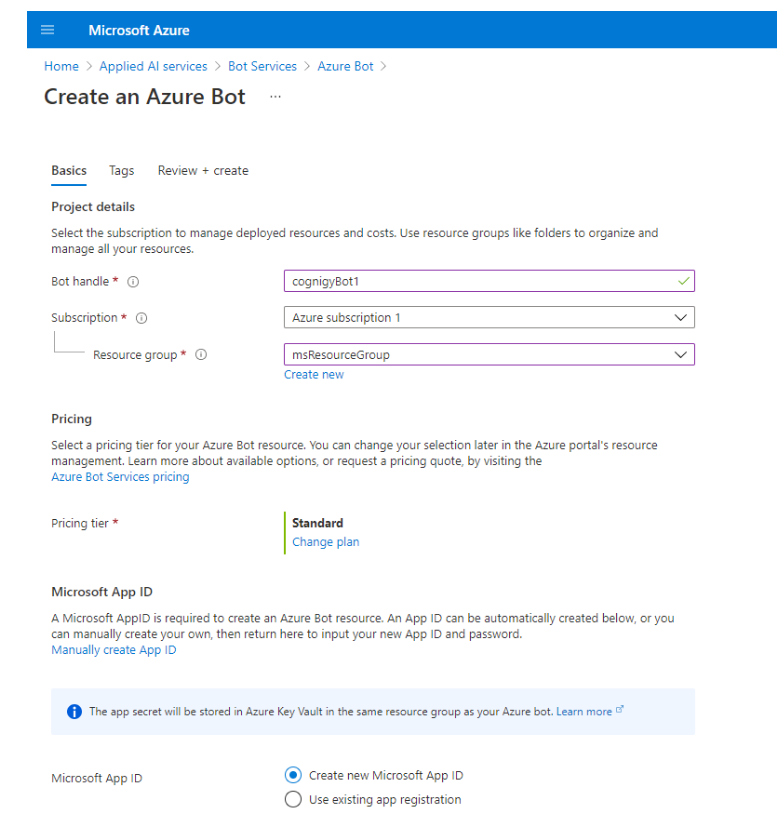The image size is (778, 821).
Task: Click the Resource group info icon
Action: (201, 355)
